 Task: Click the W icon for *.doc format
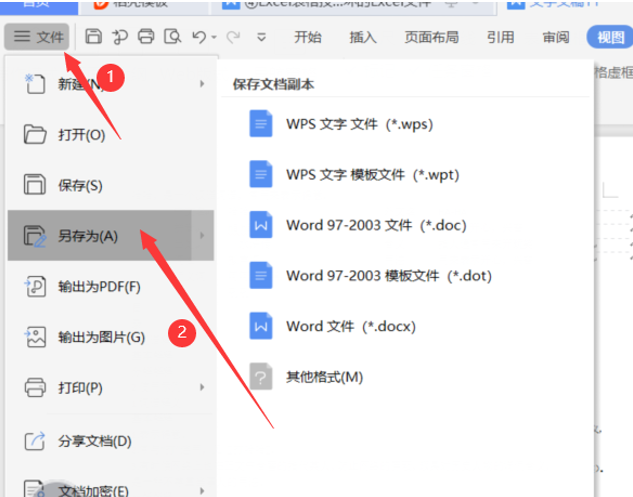[x=260, y=224]
